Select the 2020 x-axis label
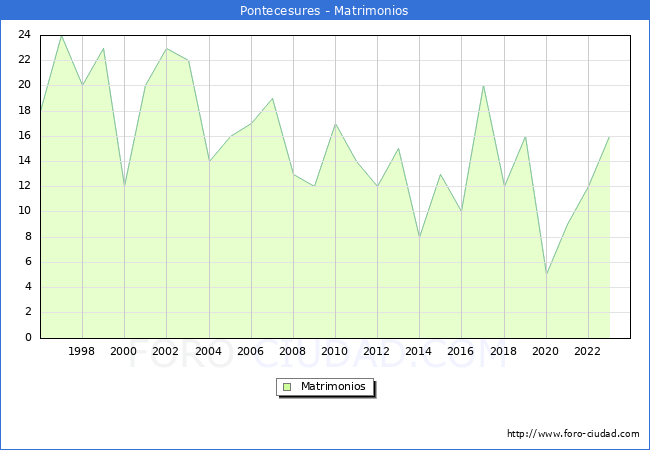 point(546,351)
